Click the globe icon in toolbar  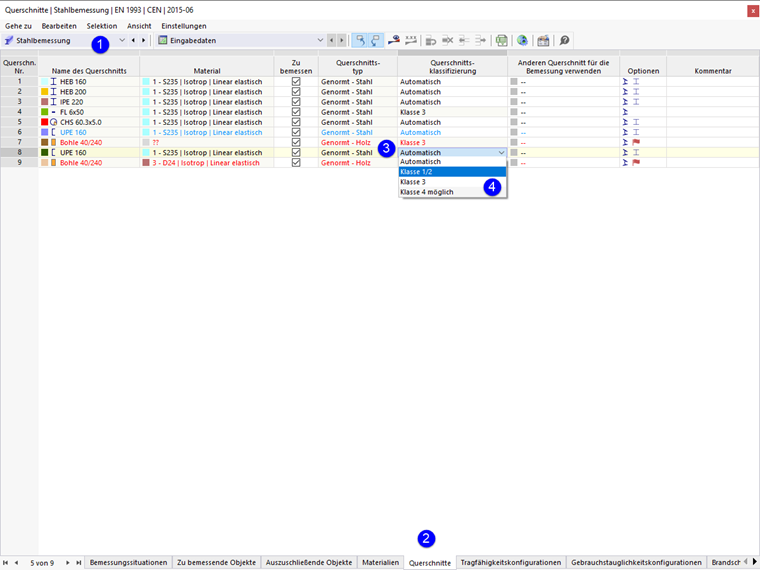pyautogui.click(x=522, y=40)
